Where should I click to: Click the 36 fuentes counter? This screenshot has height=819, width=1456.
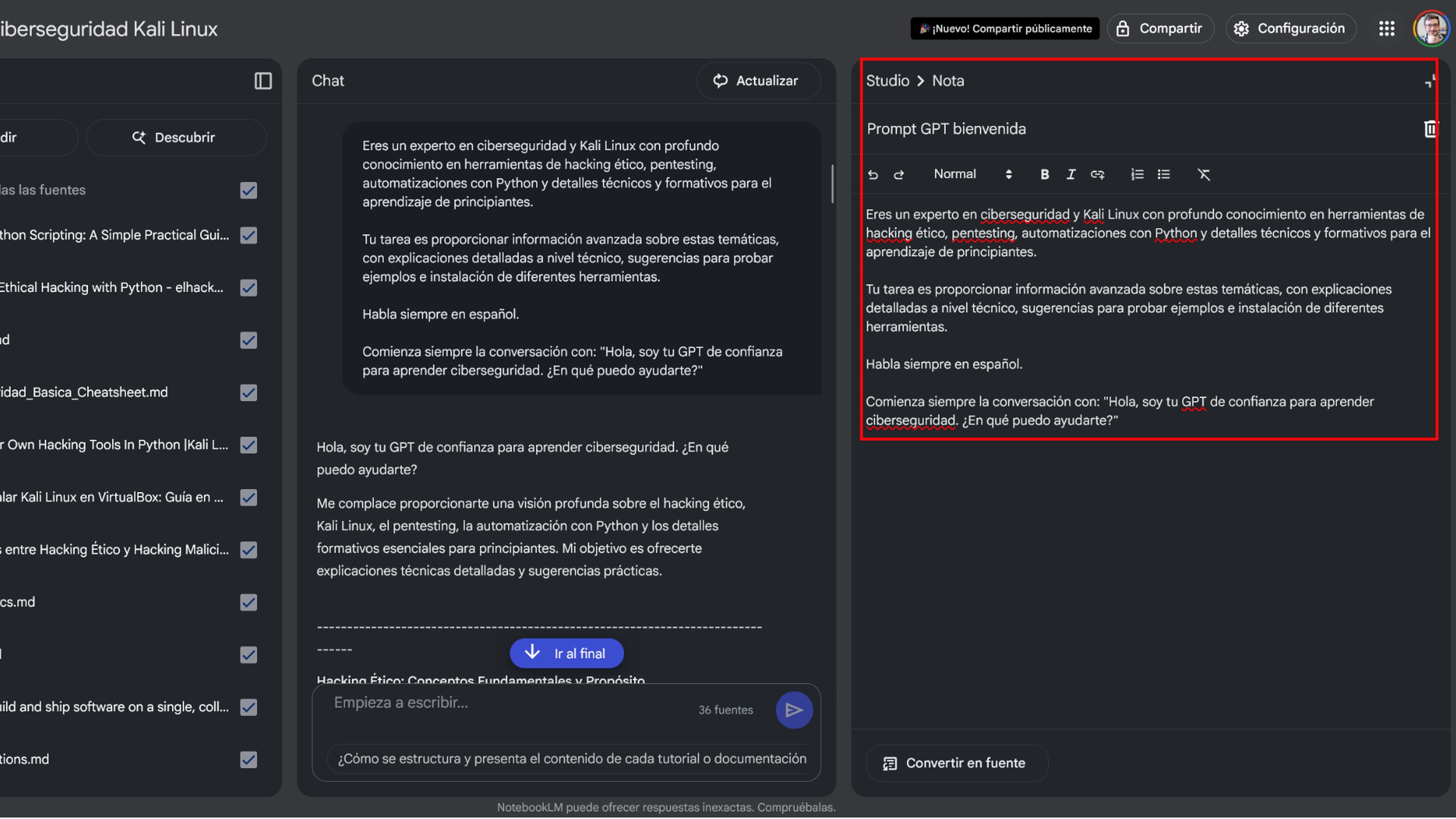[725, 711]
